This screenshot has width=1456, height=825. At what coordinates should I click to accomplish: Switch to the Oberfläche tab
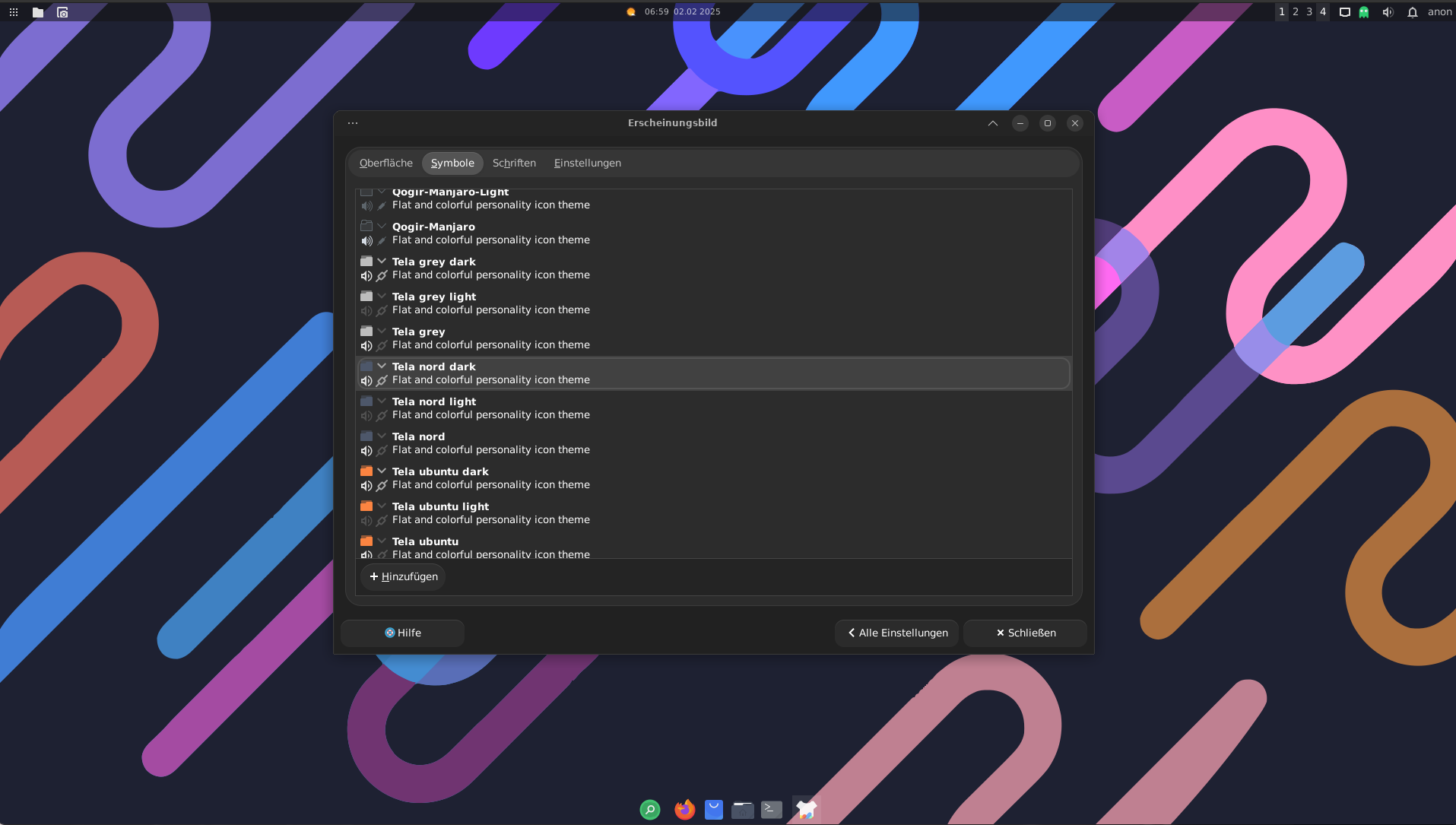click(386, 163)
